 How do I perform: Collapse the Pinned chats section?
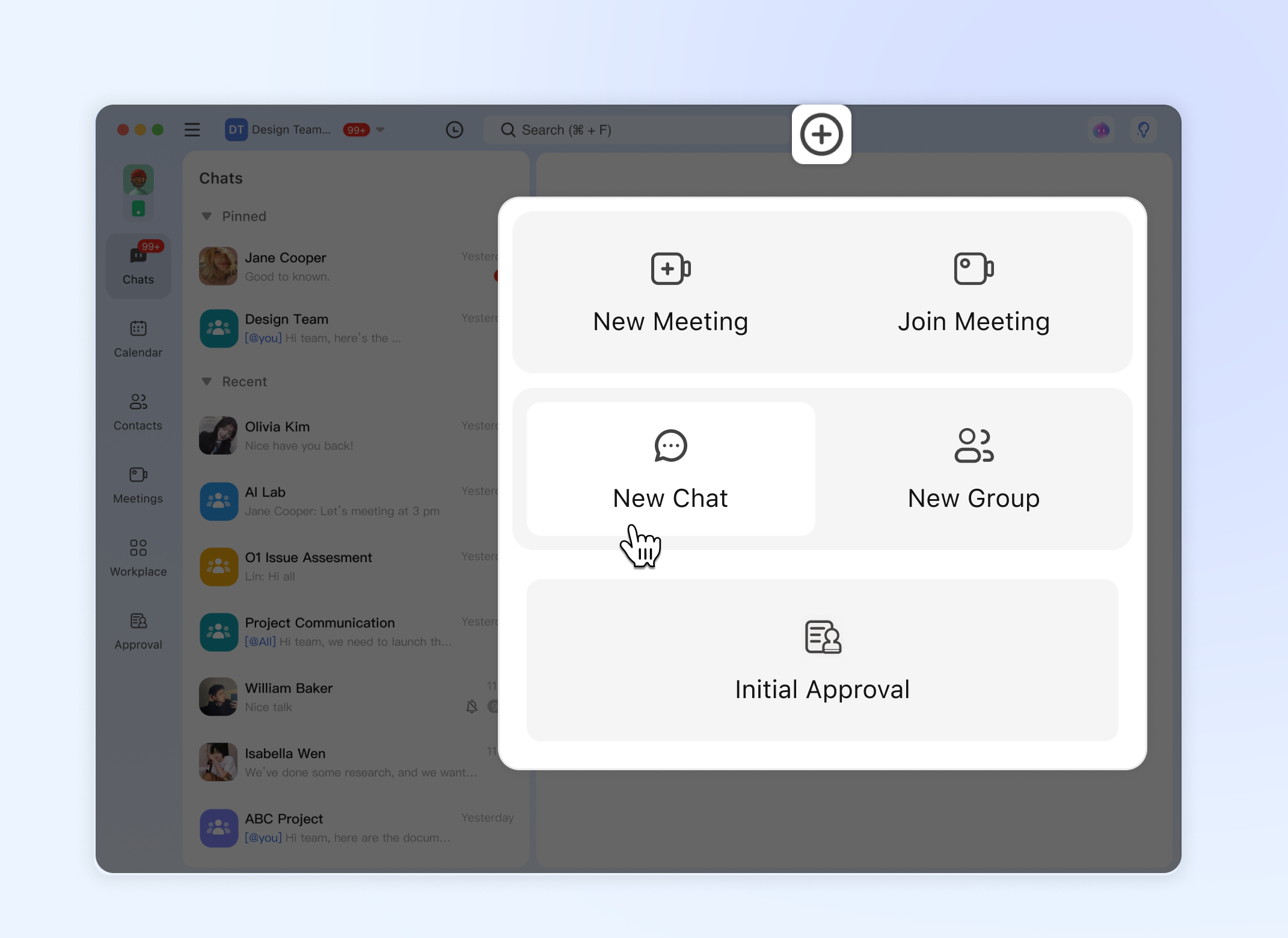pos(207,216)
